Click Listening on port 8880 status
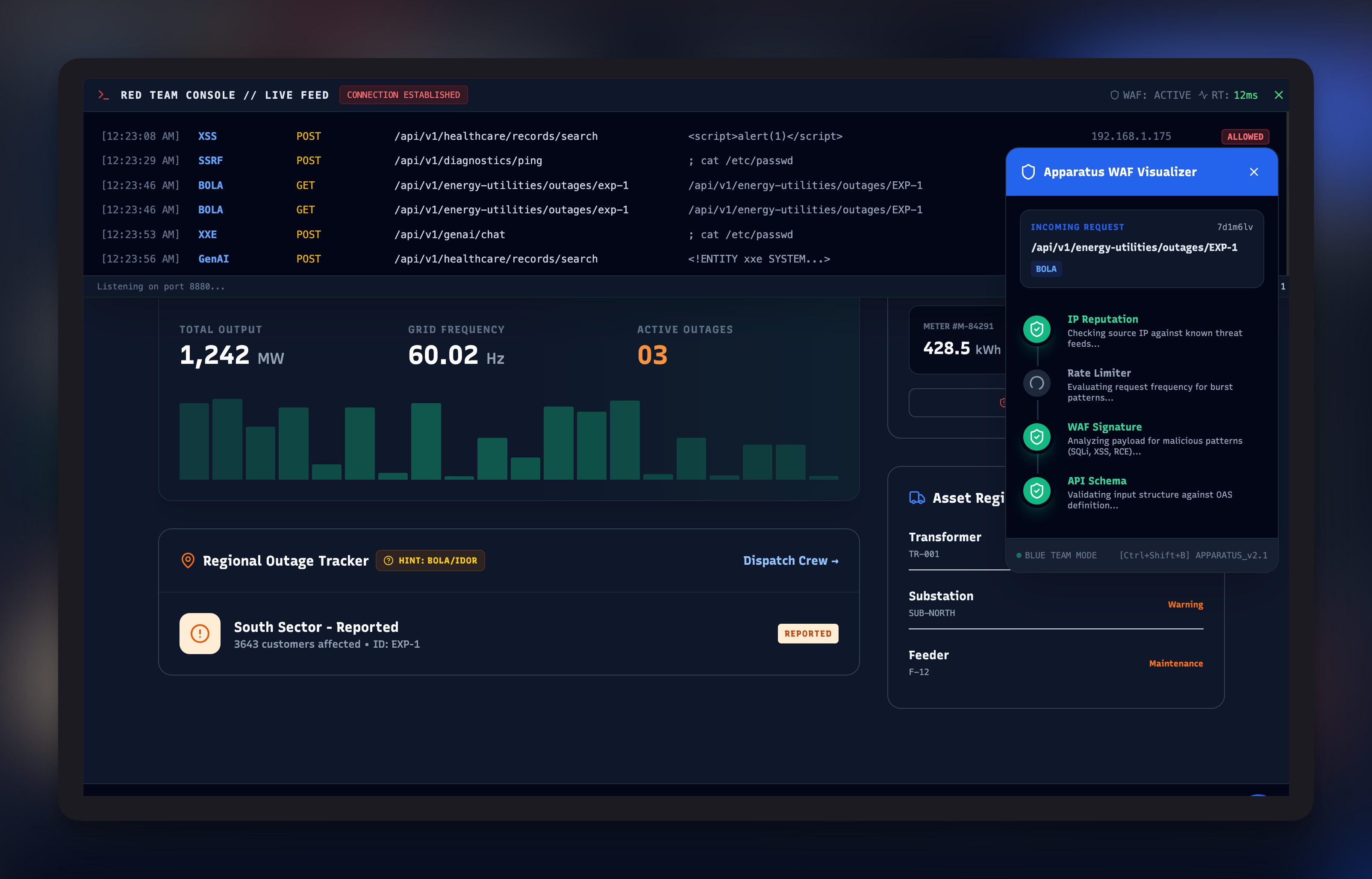The height and width of the screenshot is (879, 1372). 161,286
